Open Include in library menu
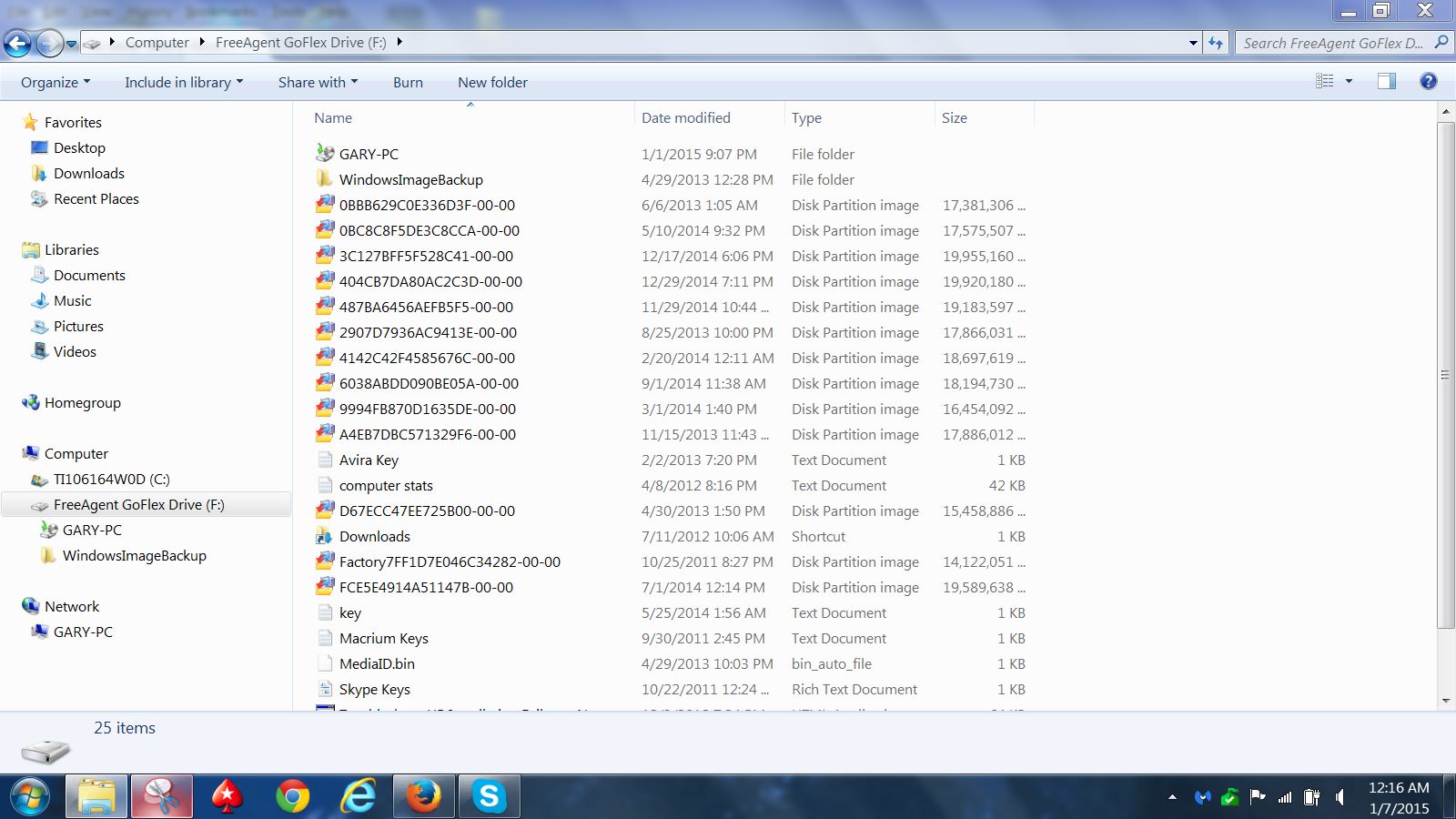Screen dimensions: 1456x819 (184, 82)
